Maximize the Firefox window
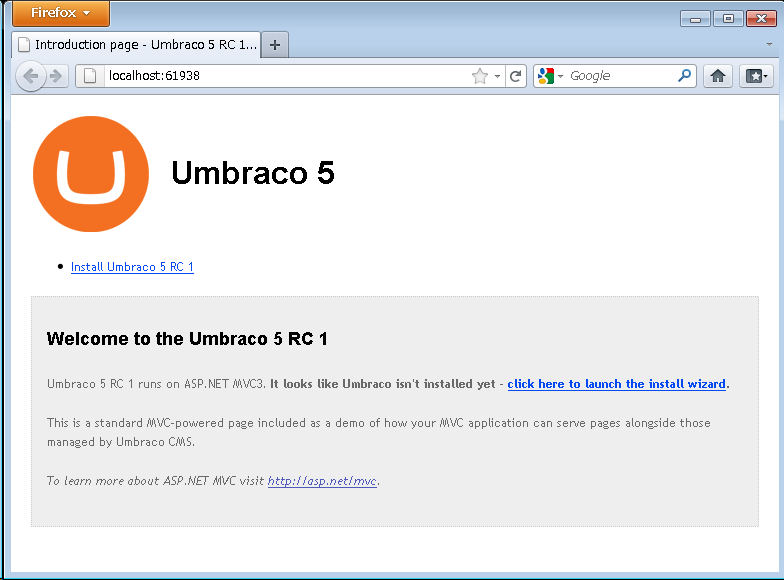Image resolution: width=784 pixels, height=580 pixels. (728, 19)
